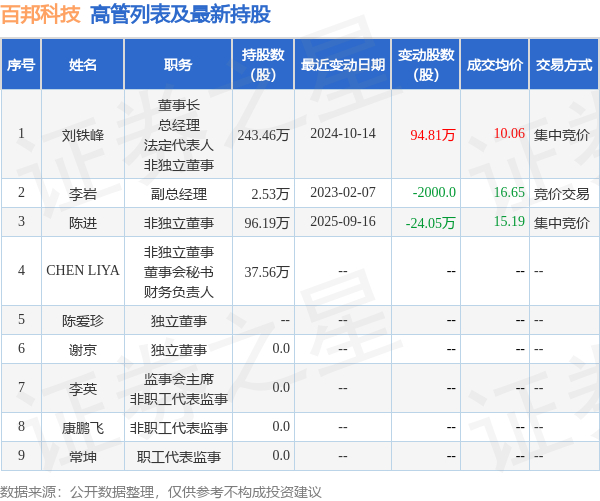Click the name 常坤

pyautogui.click(x=83, y=457)
